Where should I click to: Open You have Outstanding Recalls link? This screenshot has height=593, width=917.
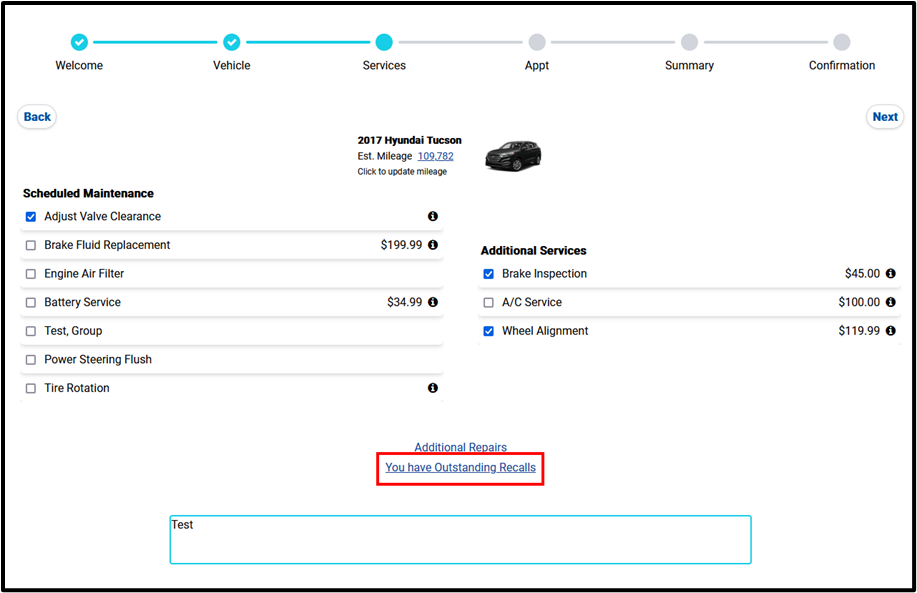[460, 467]
